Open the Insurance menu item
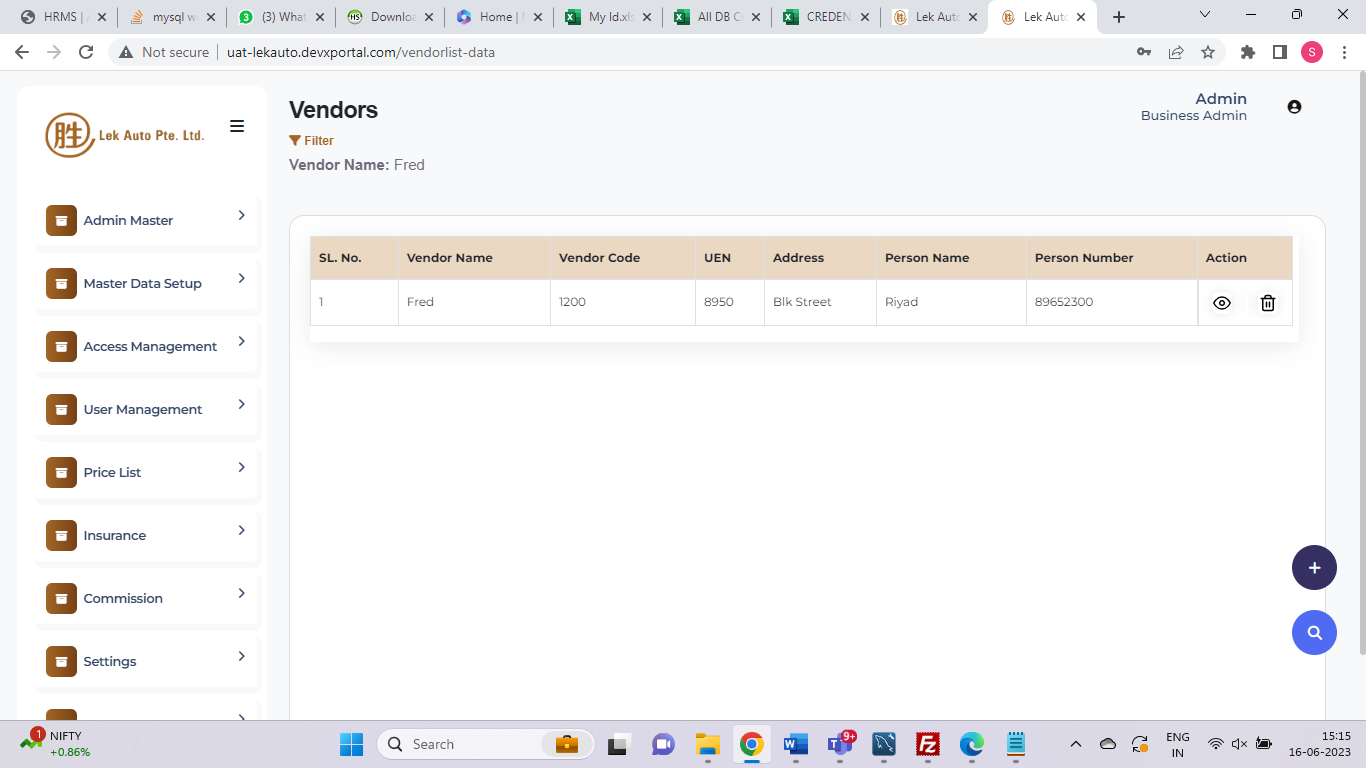 click(114, 535)
